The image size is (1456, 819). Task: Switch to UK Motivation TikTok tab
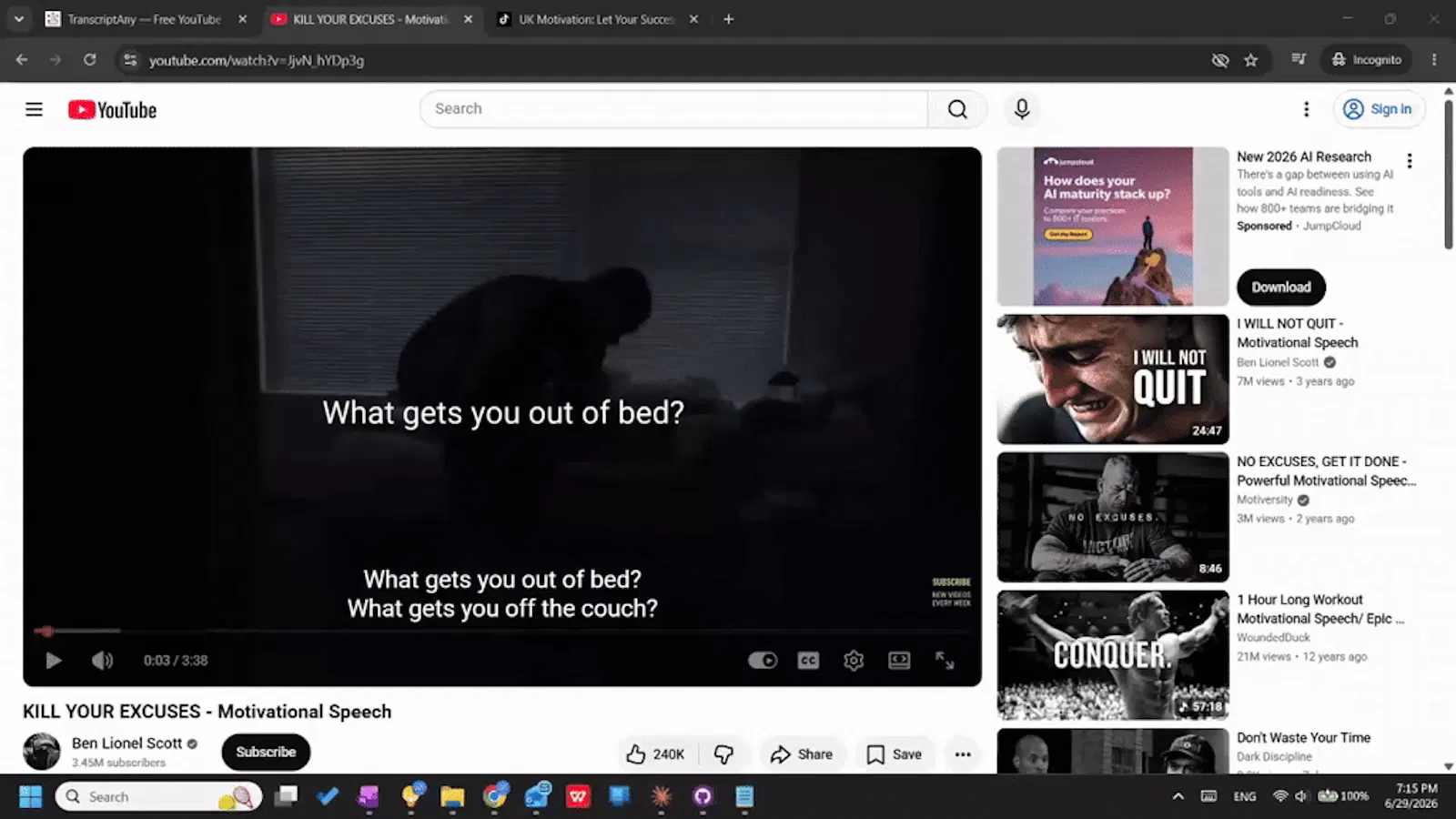(x=597, y=19)
